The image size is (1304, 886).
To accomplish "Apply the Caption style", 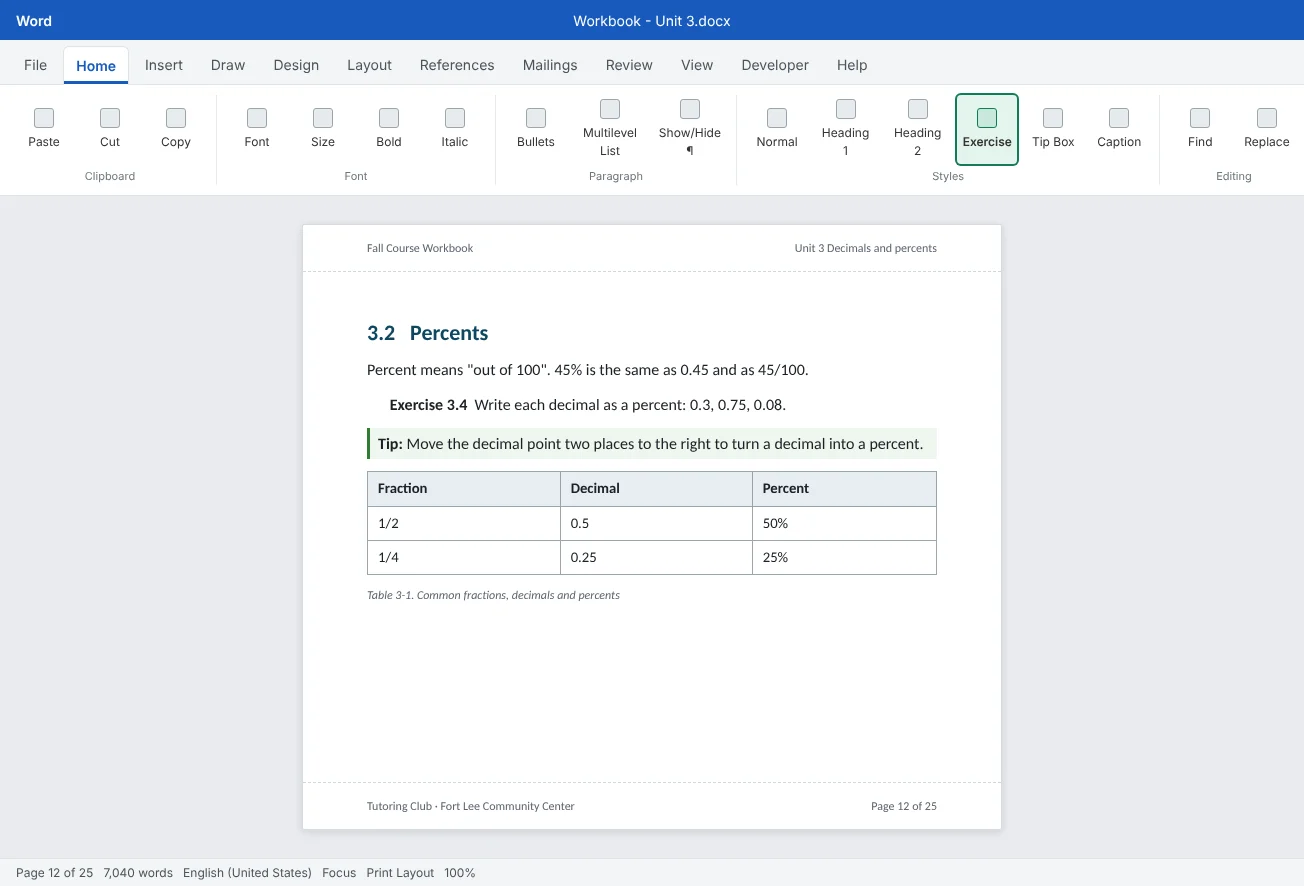I will click(x=1119, y=129).
